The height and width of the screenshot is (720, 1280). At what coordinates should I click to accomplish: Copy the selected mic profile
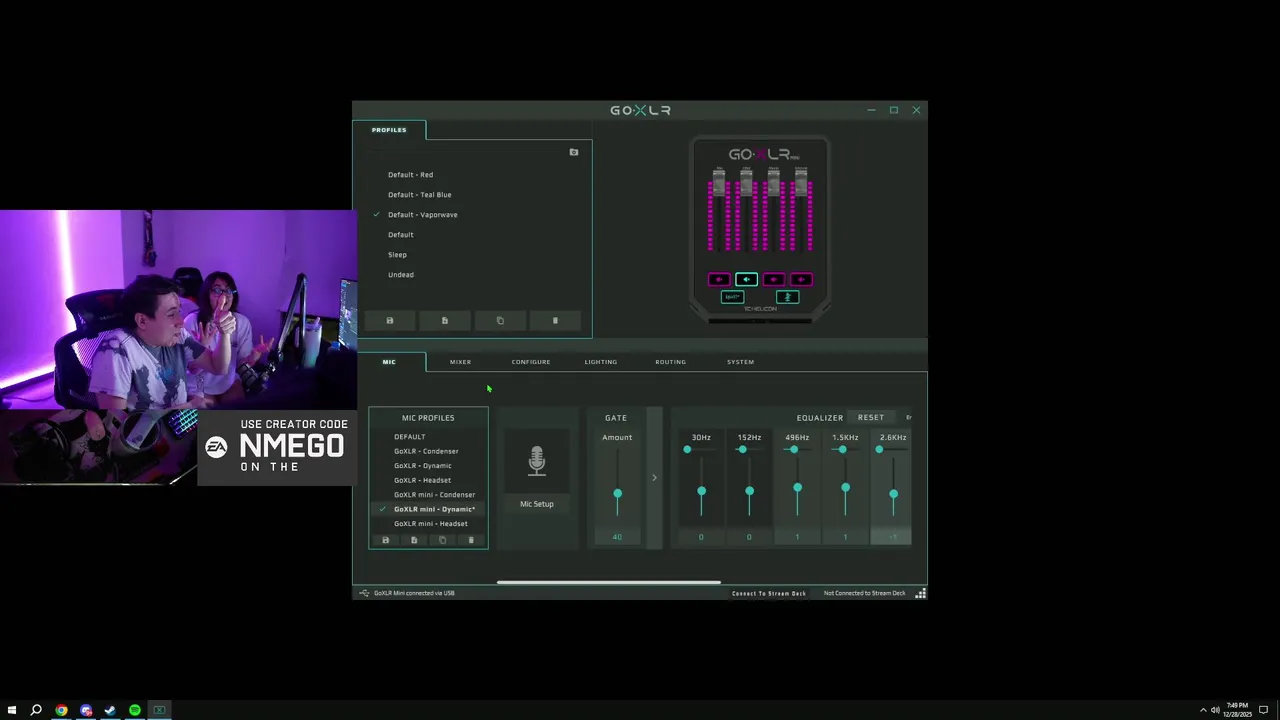[443, 540]
